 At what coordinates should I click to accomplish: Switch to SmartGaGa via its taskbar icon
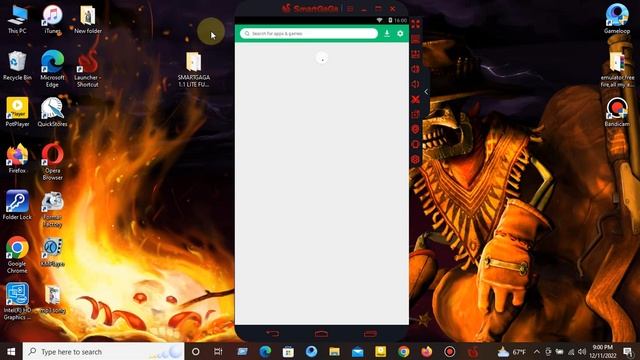point(473,351)
